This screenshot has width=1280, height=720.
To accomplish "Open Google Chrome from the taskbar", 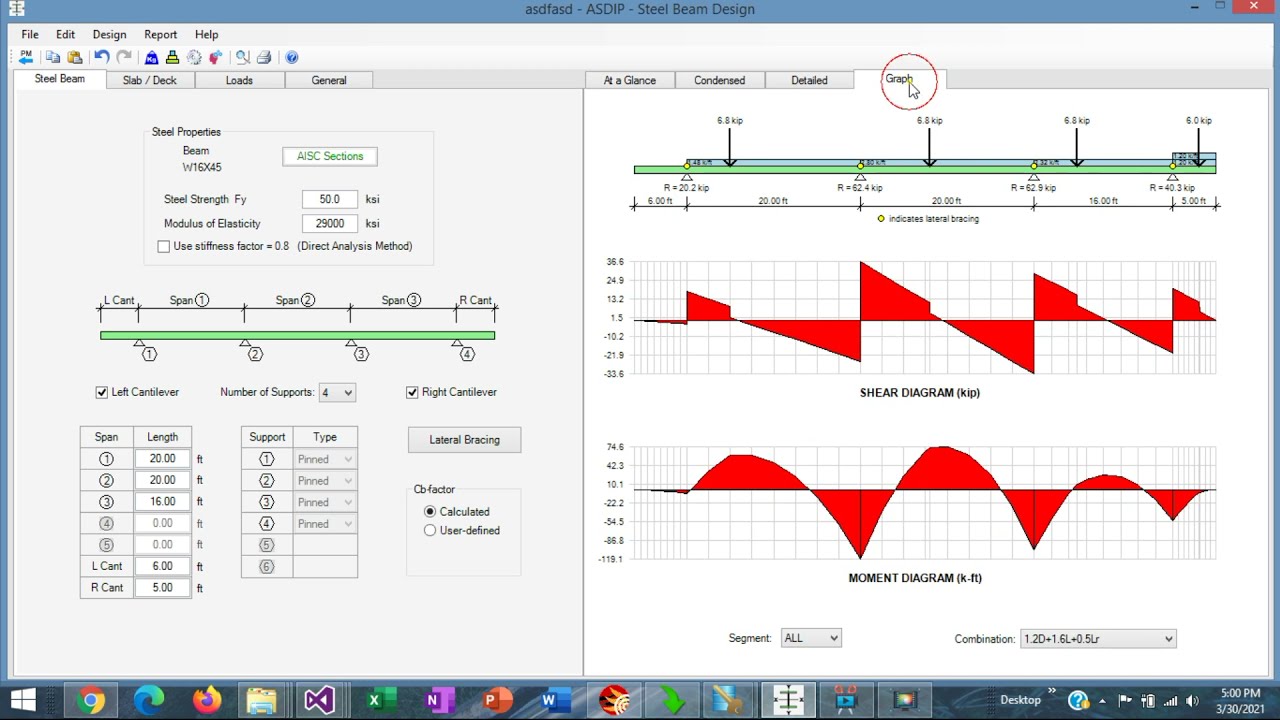I will pyautogui.click(x=90, y=700).
